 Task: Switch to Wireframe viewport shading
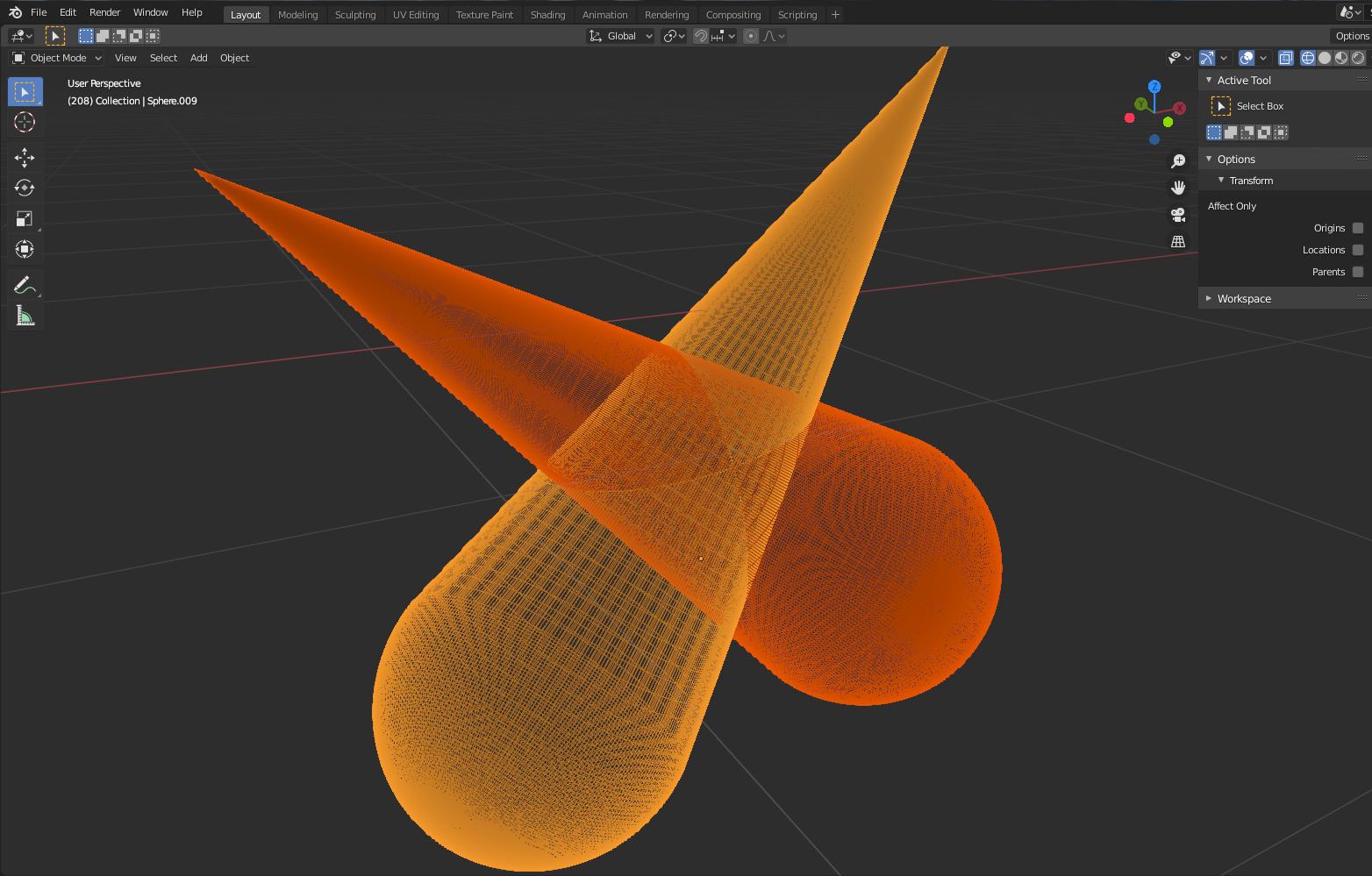click(x=1308, y=58)
